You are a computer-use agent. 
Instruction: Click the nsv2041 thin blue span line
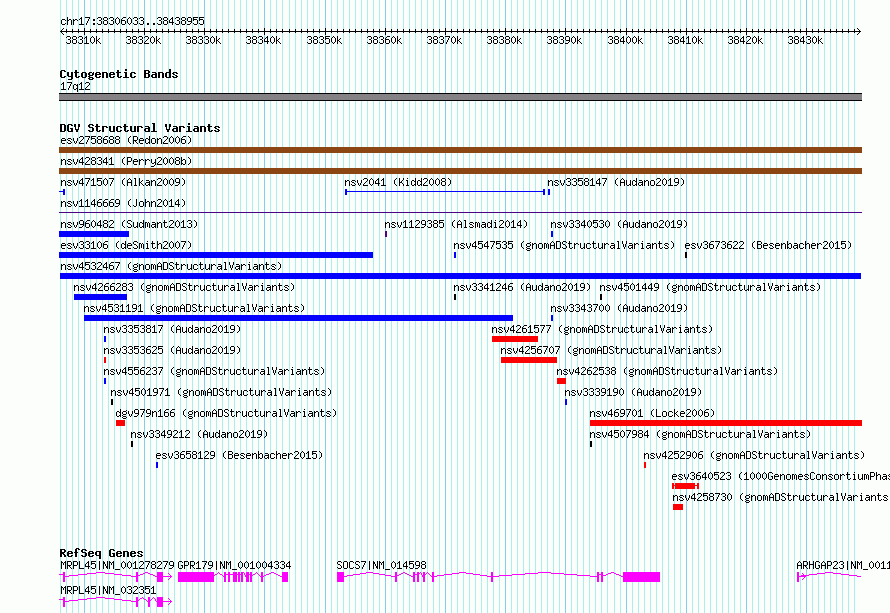[445, 192]
